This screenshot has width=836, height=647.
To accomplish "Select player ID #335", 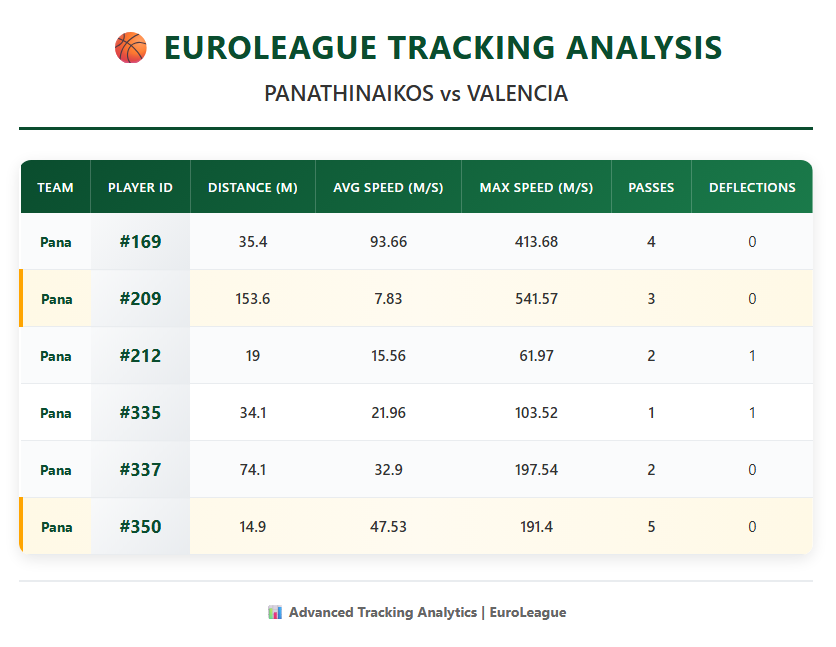I will point(140,413).
